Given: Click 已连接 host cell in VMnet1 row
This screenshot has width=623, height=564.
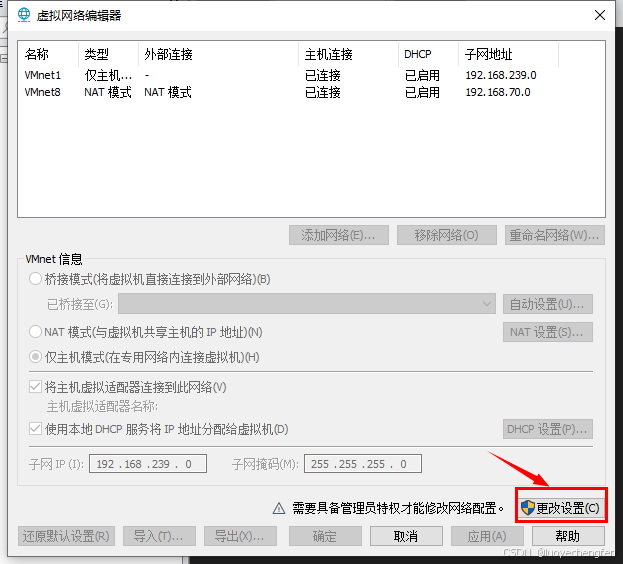Looking at the screenshot, I should (323, 75).
